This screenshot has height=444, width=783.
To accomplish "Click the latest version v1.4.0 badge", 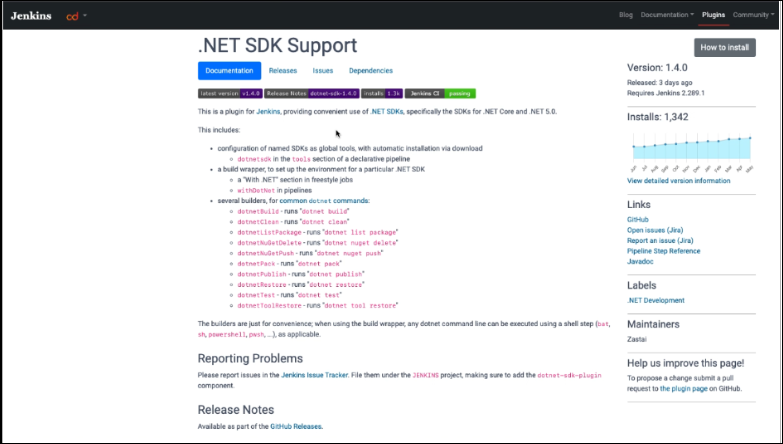I will coord(230,93).
